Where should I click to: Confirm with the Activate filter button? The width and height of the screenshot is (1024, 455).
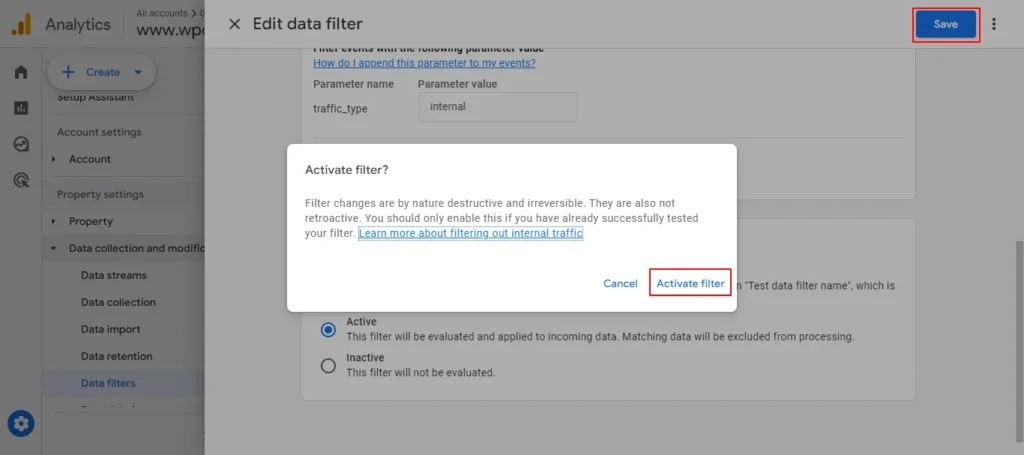pyautogui.click(x=690, y=283)
